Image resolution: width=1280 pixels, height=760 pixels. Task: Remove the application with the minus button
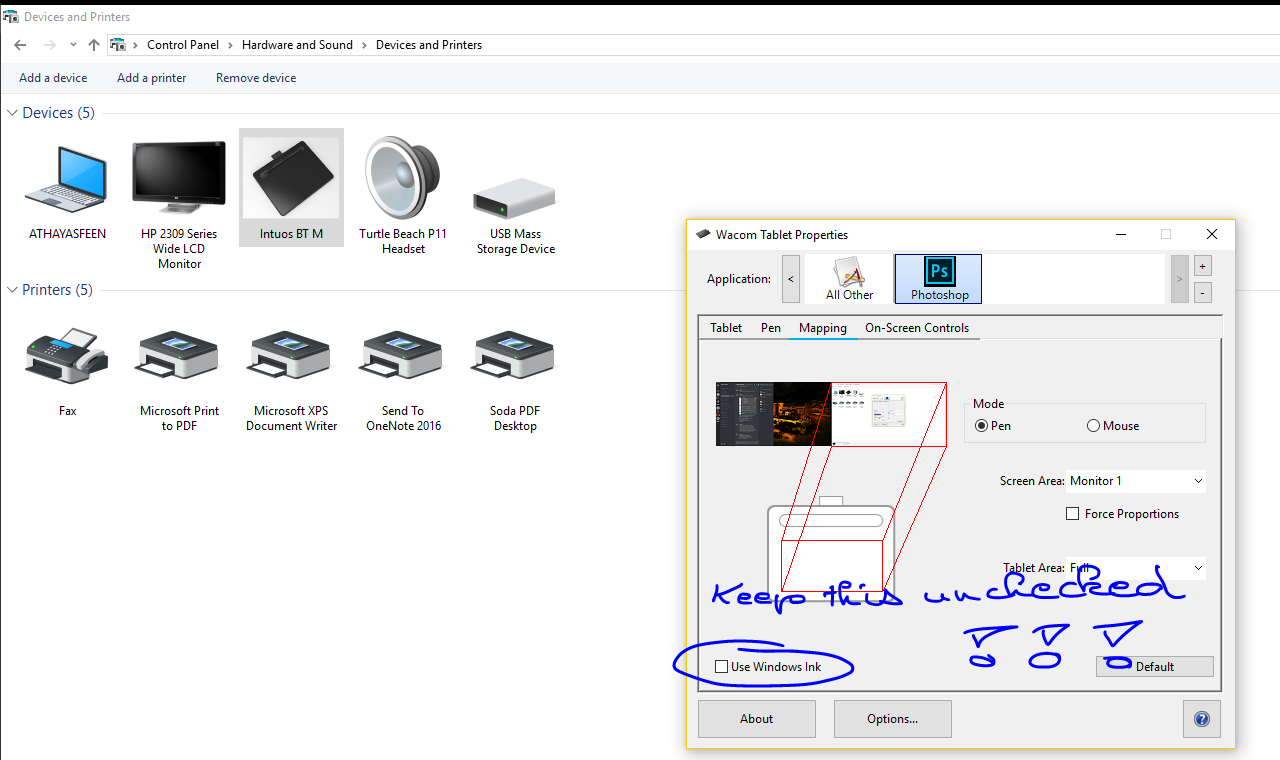coord(1203,292)
